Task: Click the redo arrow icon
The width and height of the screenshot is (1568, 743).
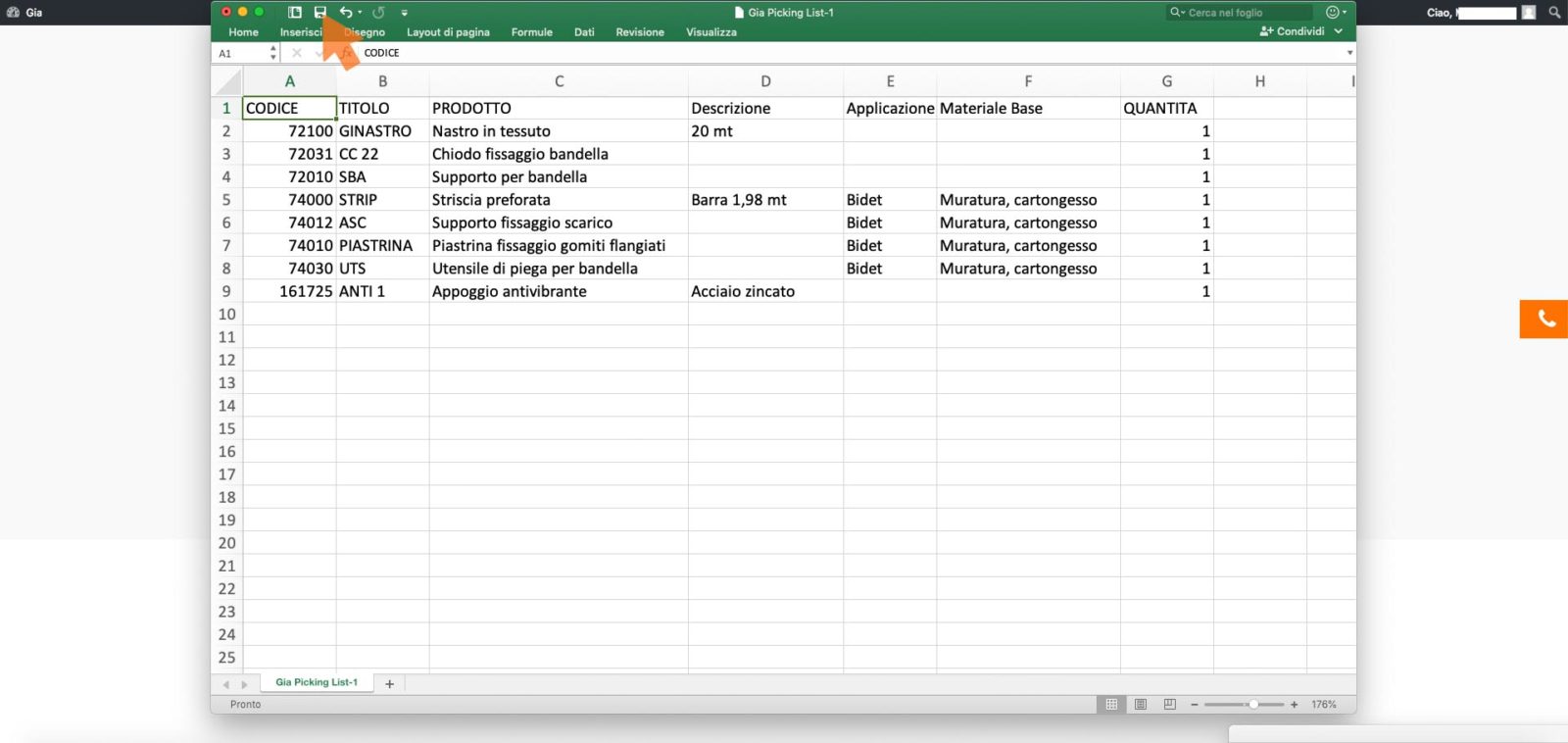Action: coord(379,13)
